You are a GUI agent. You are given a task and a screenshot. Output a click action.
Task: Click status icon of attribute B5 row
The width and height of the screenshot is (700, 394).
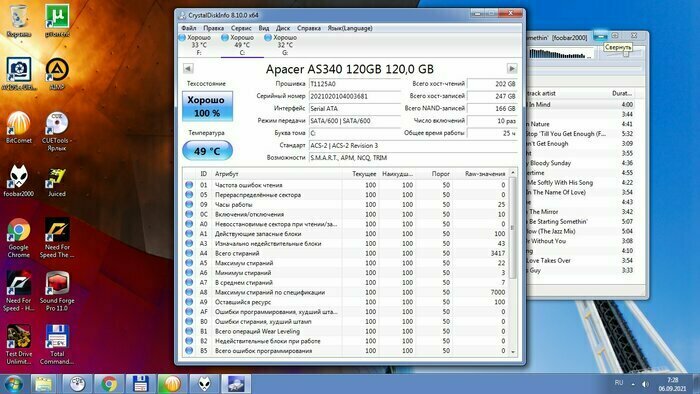[x=189, y=351]
